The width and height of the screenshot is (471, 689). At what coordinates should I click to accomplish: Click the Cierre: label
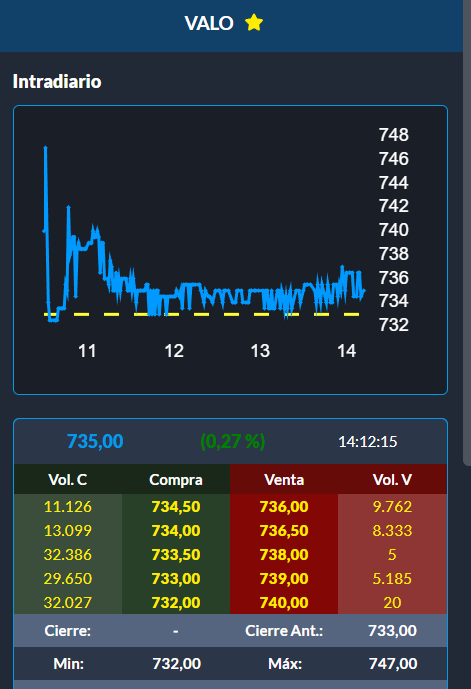[68, 631]
